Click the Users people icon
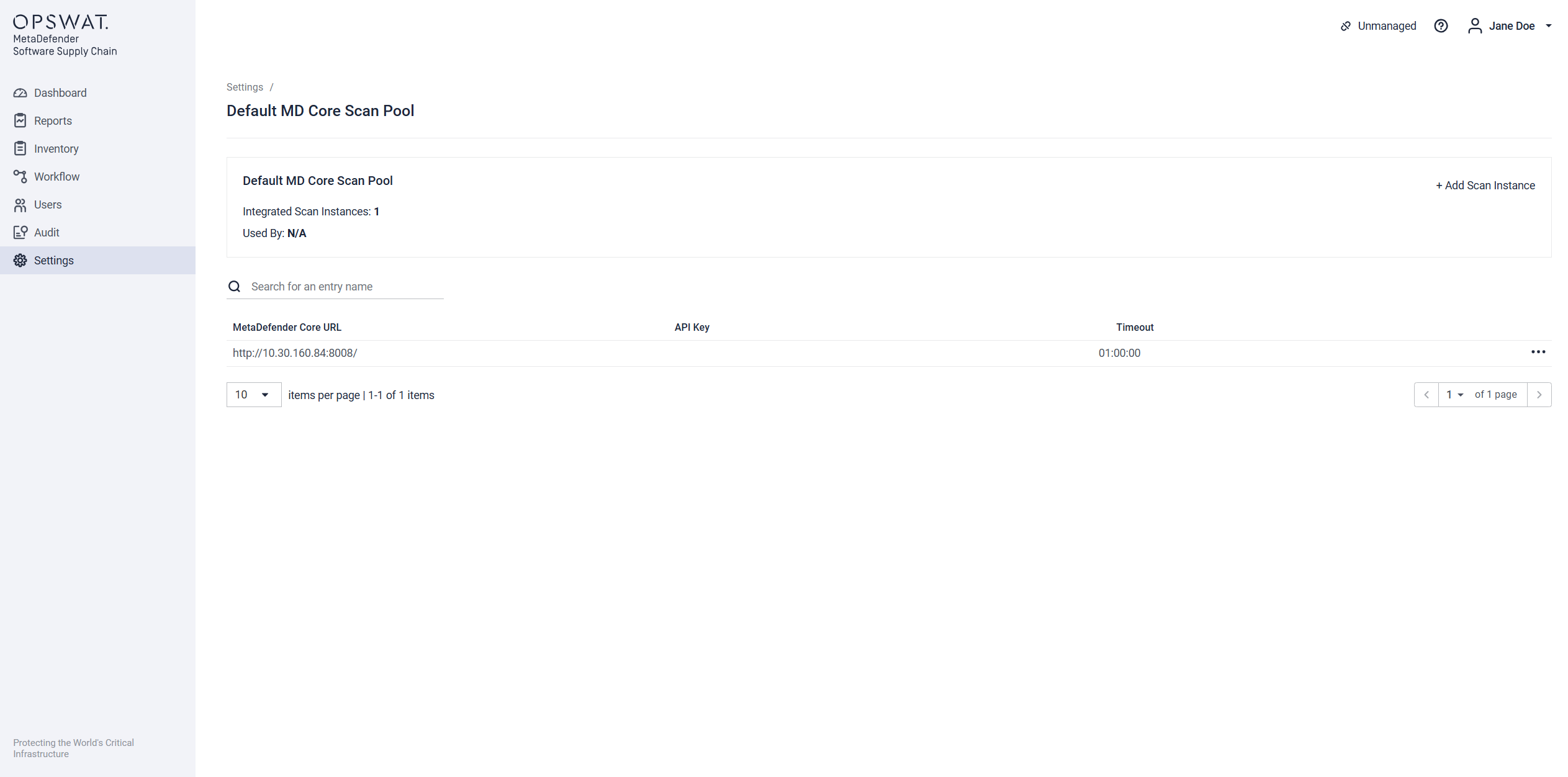This screenshot has width=1568, height=777. [x=20, y=205]
